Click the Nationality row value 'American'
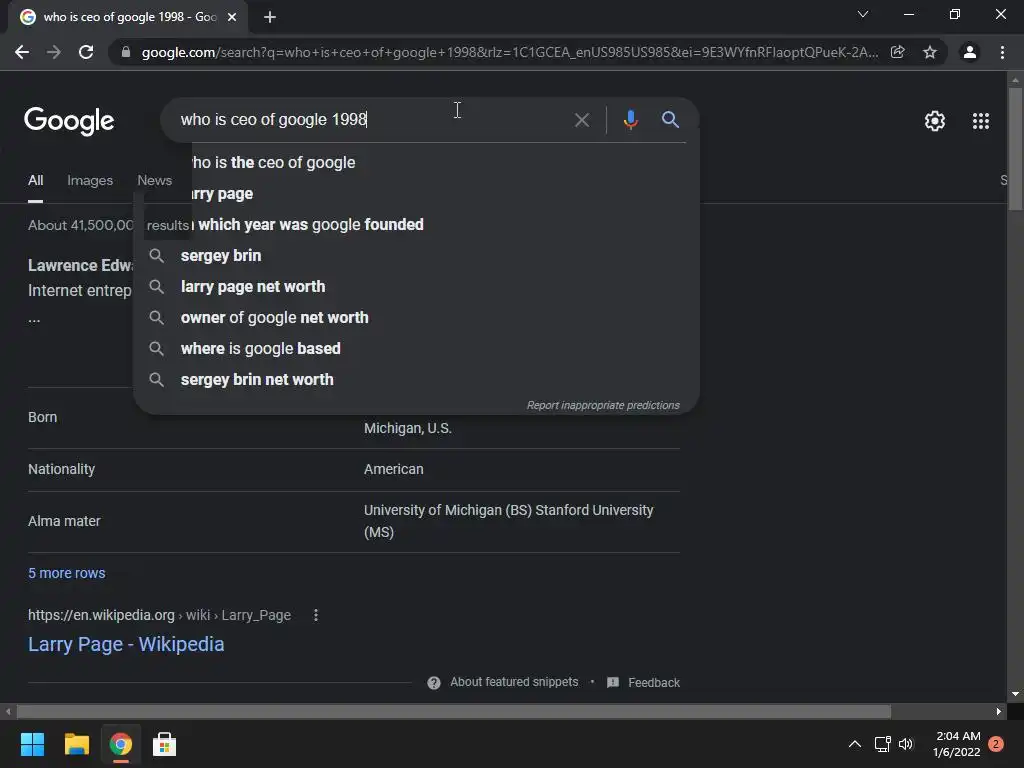 (x=394, y=469)
